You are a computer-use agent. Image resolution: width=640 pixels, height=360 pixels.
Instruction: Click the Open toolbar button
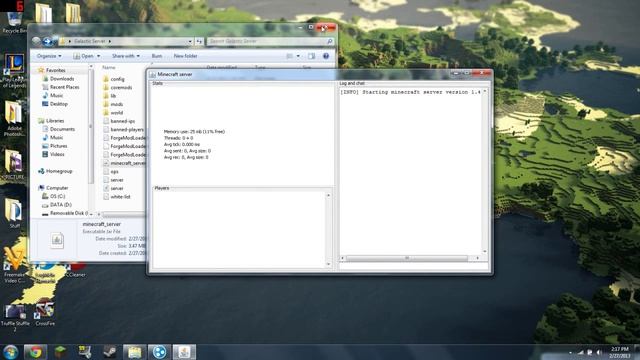tap(83, 56)
